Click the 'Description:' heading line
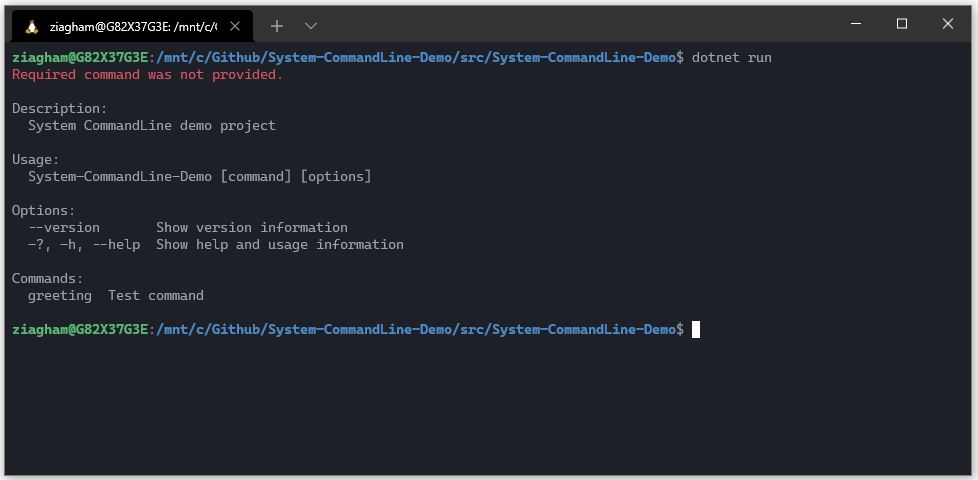Screen dimensions: 978x480 [x=60, y=108]
